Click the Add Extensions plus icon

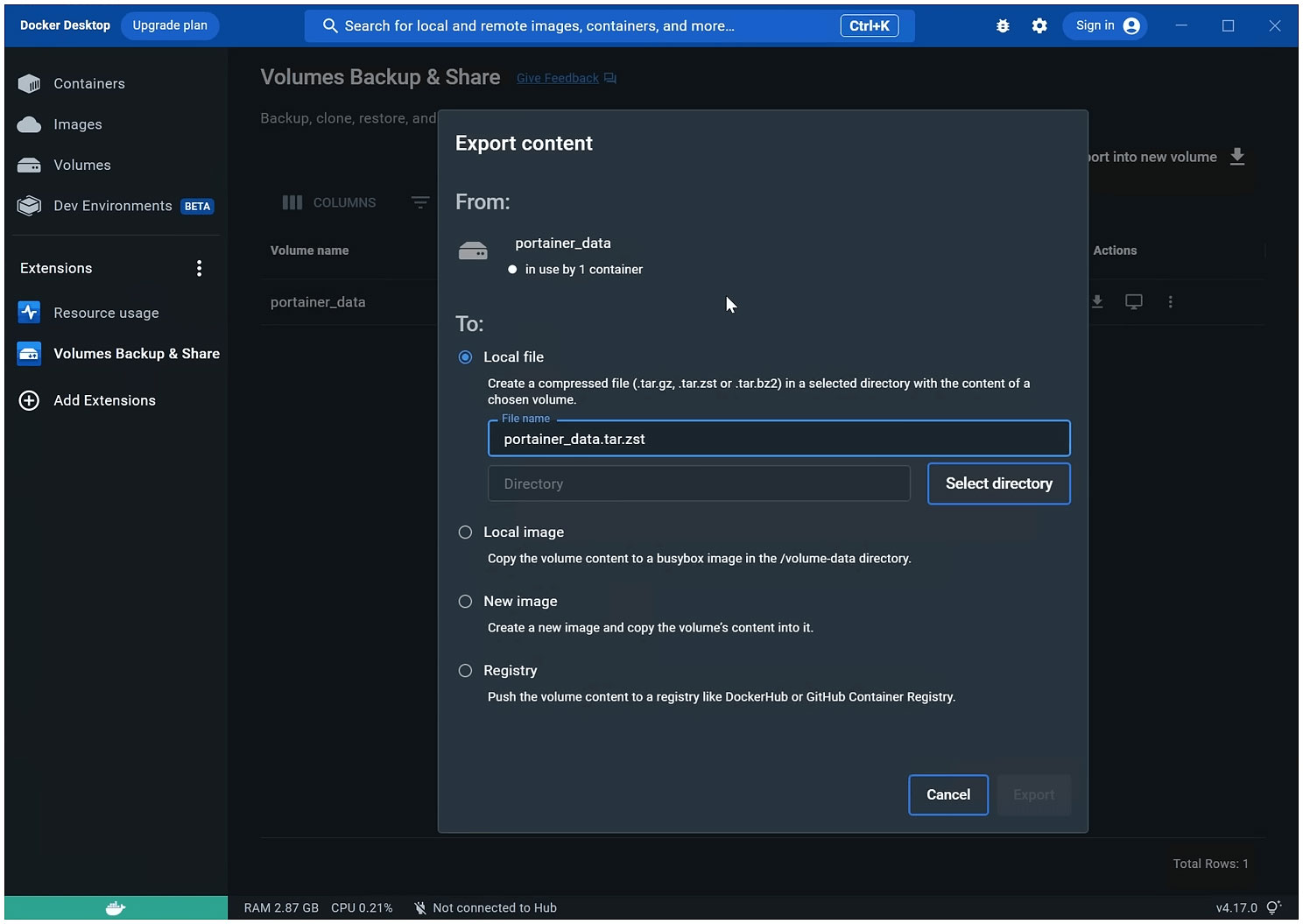click(29, 400)
